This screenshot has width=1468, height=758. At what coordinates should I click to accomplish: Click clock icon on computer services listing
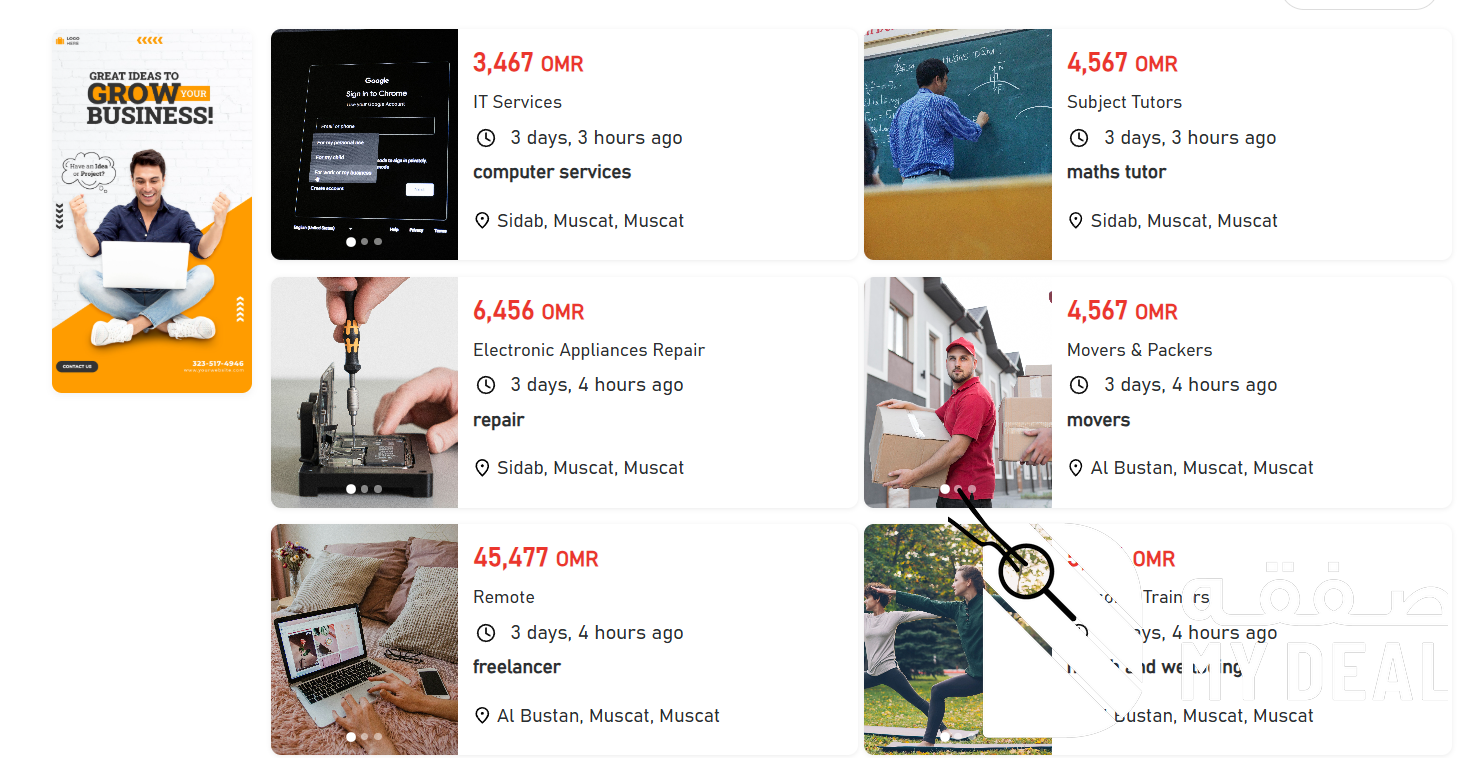click(x=486, y=138)
